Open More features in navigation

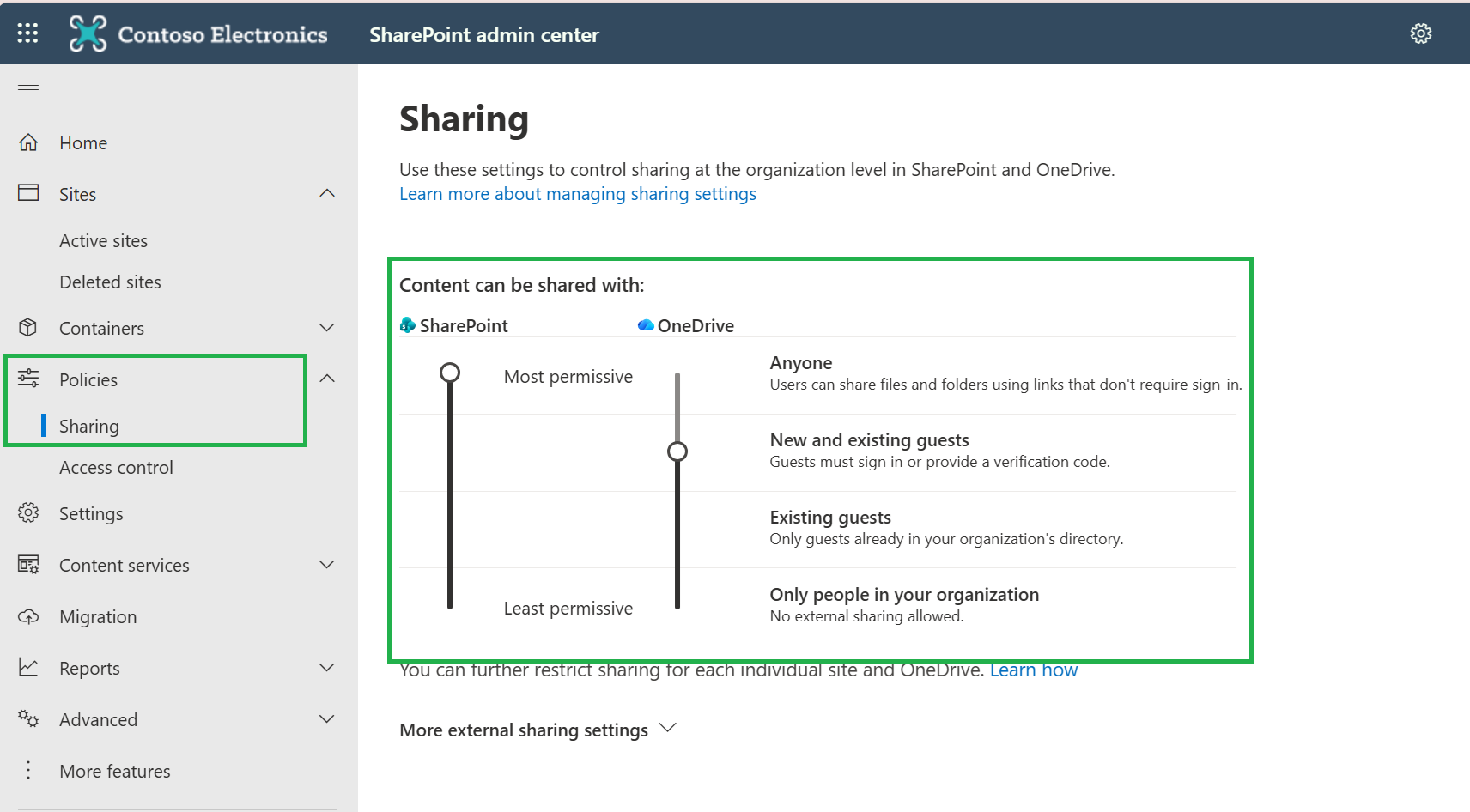click(115, 772)
